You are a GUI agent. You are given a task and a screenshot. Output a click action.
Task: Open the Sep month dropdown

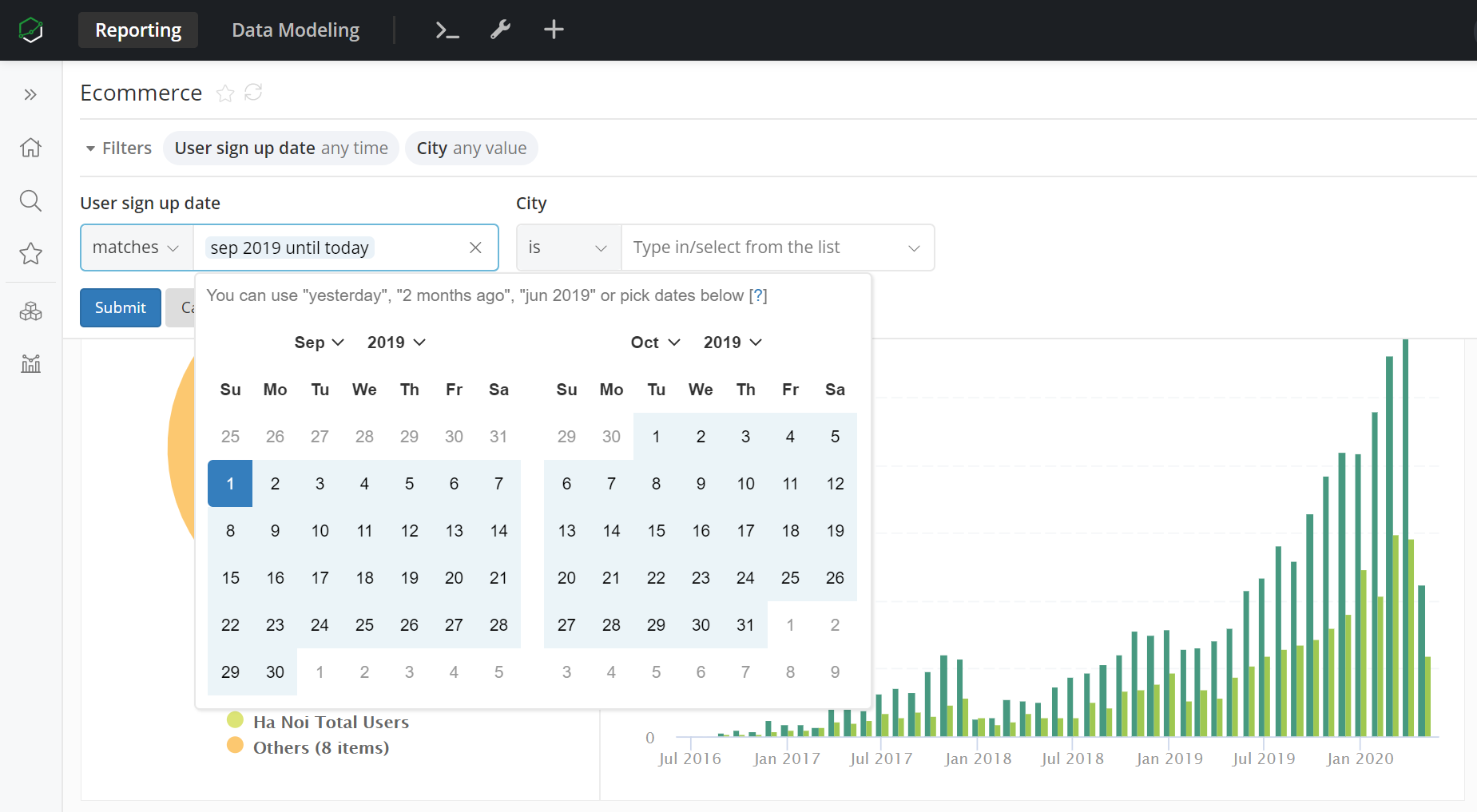319,343
